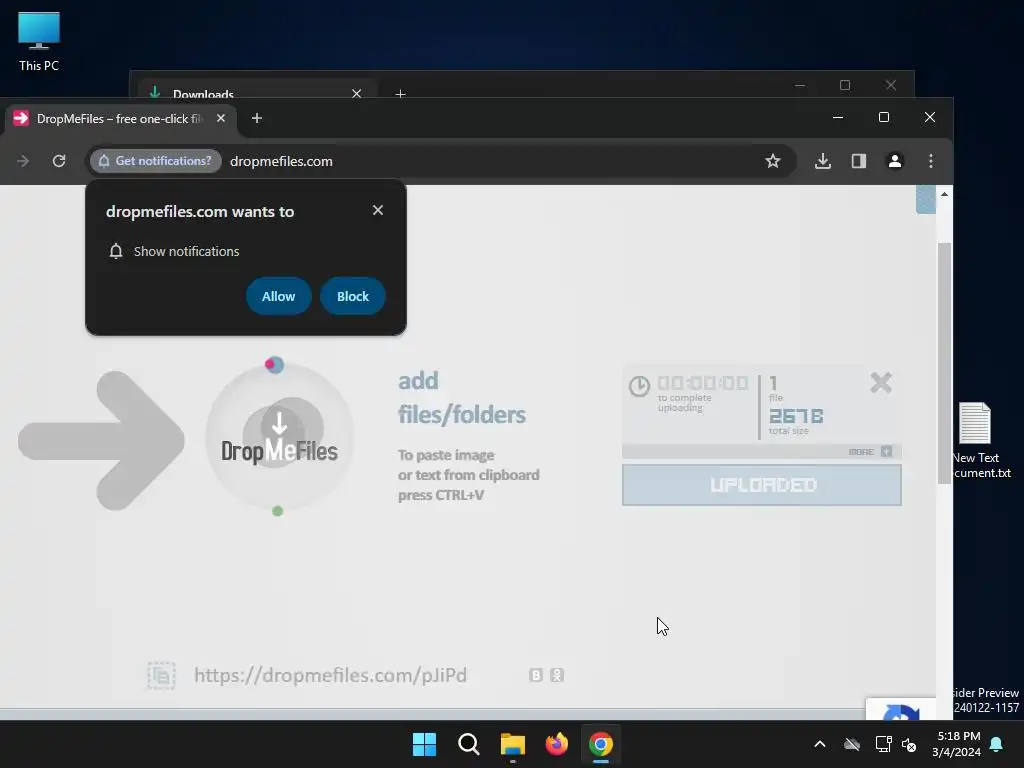Open the notifications bell in taskbar
Screen dimensions: 1024x768
point(997,744)
